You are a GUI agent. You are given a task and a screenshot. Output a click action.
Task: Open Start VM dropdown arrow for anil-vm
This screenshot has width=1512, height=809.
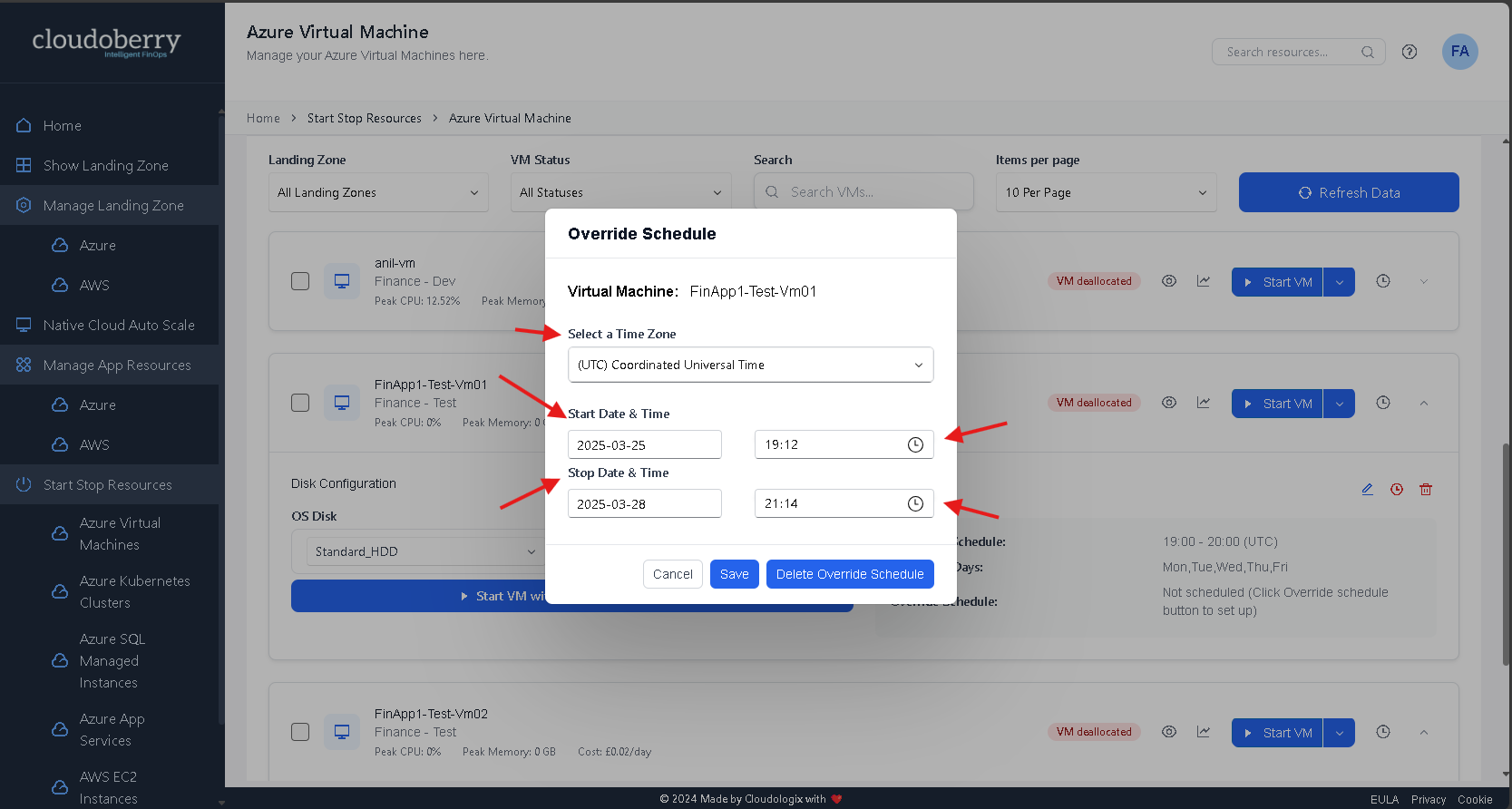(1340, 282)
